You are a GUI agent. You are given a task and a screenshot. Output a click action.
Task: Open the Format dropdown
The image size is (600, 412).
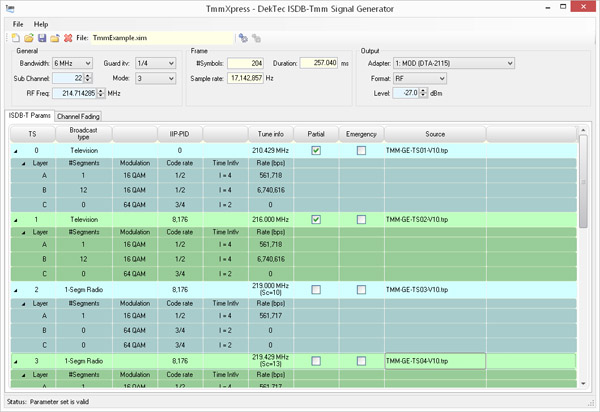(420, 78)
